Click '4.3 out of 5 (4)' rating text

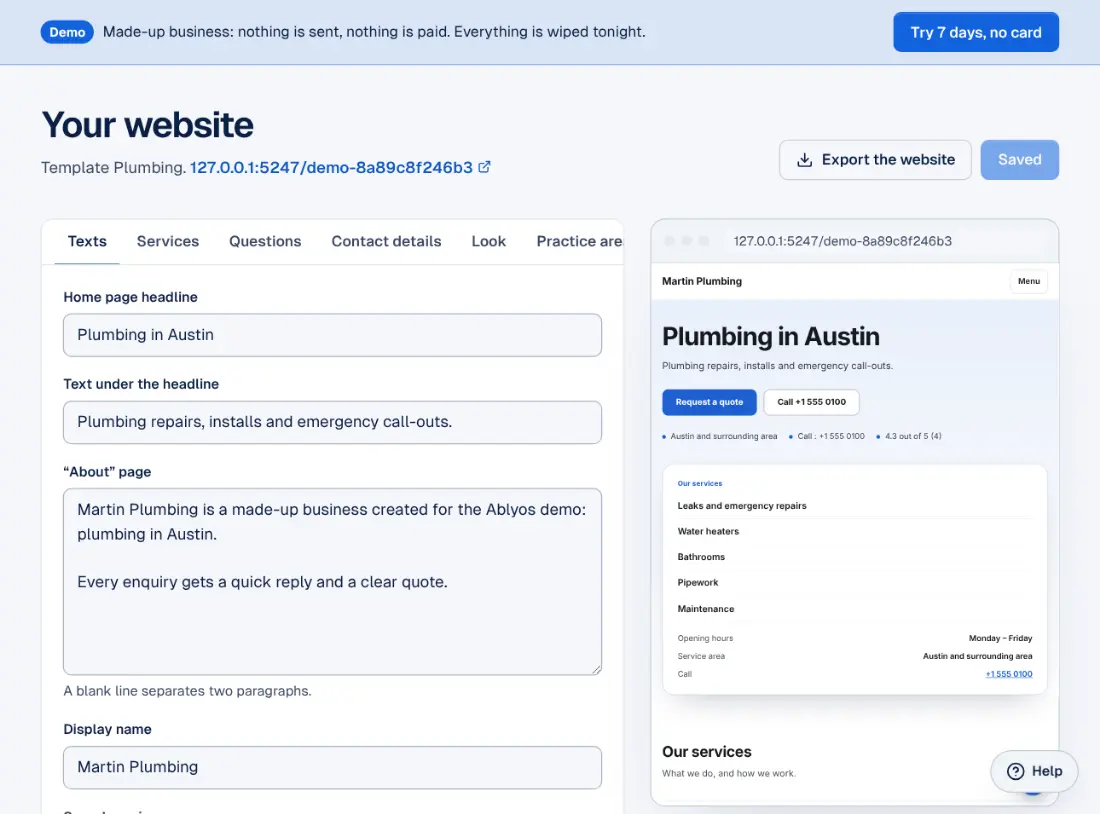pos(913,436)
